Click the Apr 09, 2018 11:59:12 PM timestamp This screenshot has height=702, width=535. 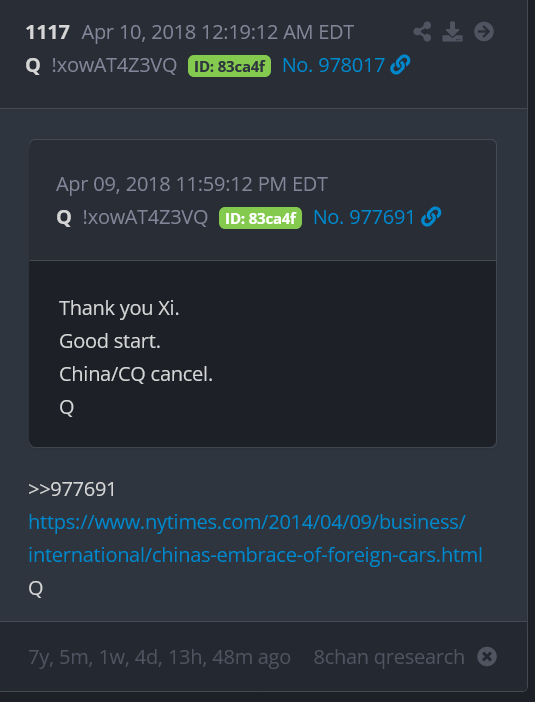[x=192, y=184]
